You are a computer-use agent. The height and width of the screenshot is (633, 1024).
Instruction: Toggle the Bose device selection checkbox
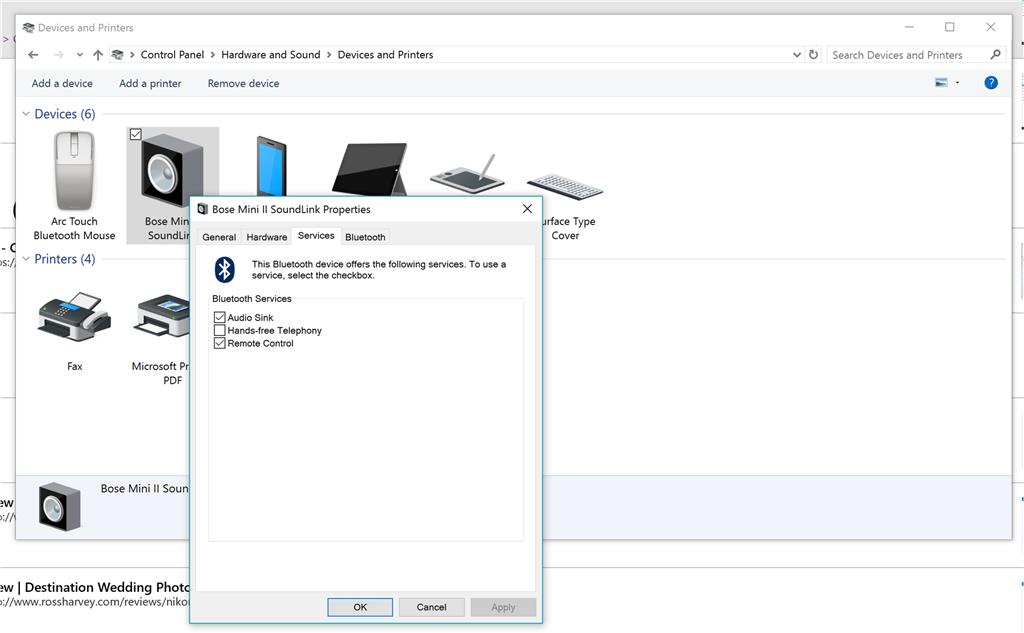coord(135,135)
